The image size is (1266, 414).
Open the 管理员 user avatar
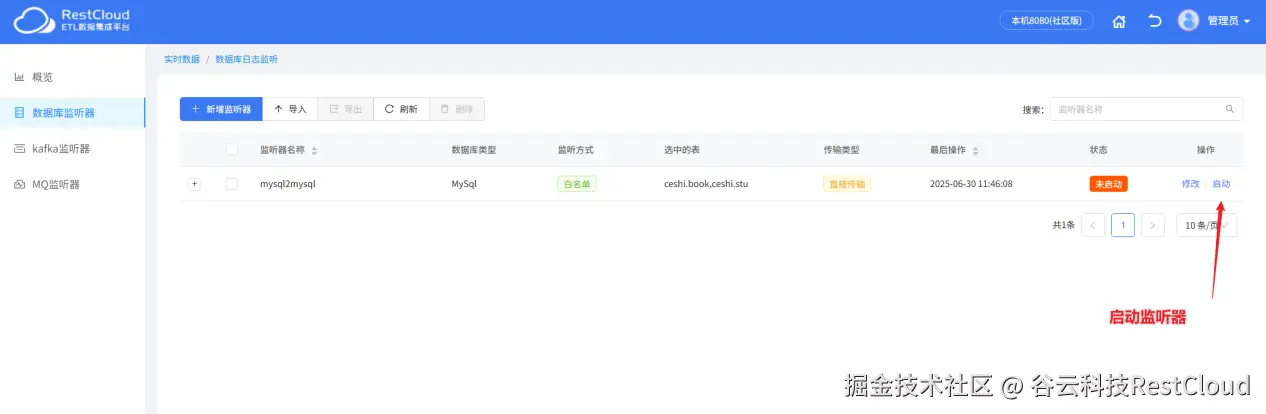point(1188,20)
